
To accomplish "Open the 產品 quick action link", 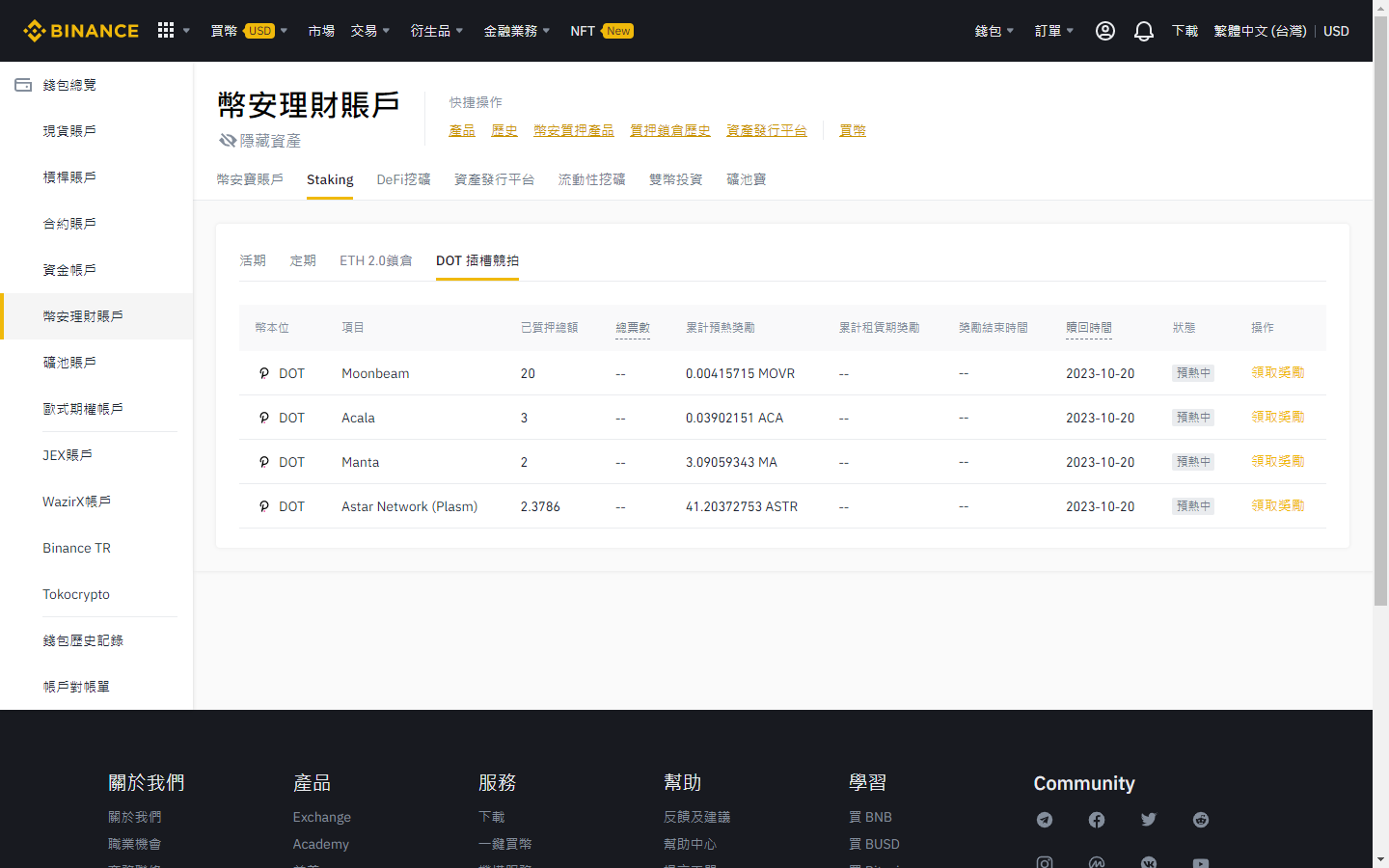I will [462, 130].
